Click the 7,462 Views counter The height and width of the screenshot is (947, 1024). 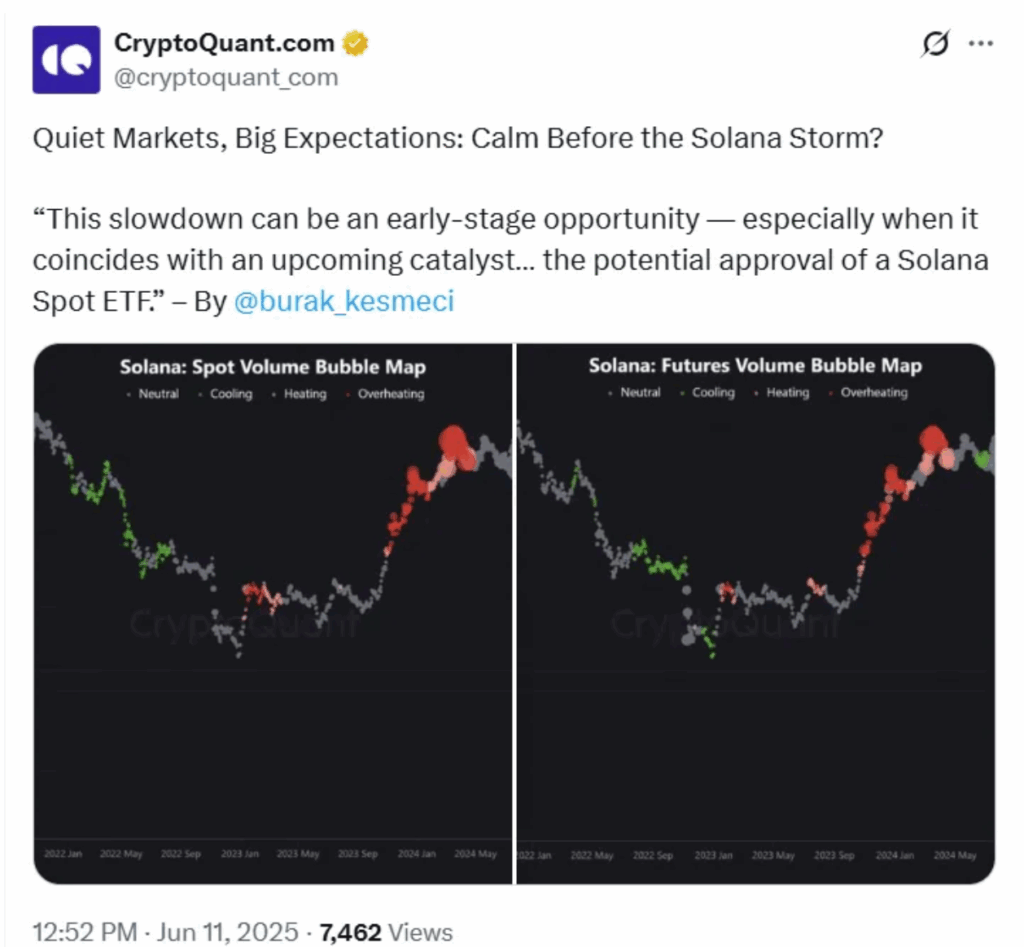click(x=386, y=932)
